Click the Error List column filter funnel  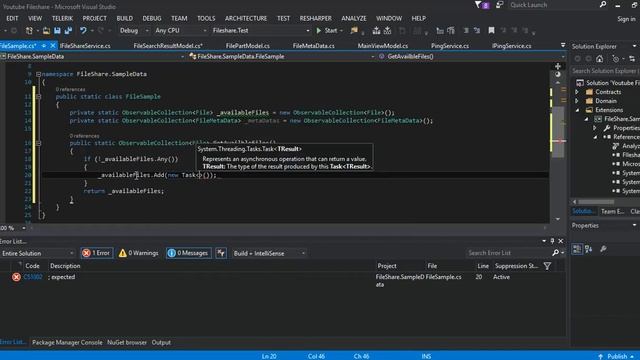[547, 266]
